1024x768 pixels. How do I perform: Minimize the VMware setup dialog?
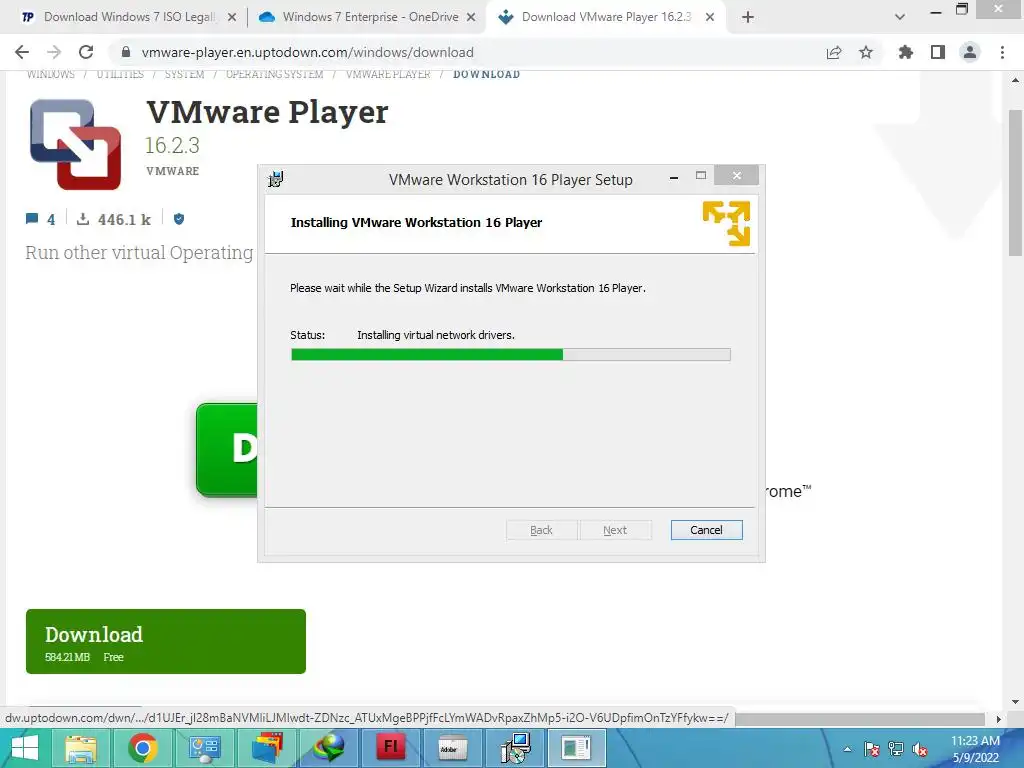pyautogui.click(x=673, y=177)
